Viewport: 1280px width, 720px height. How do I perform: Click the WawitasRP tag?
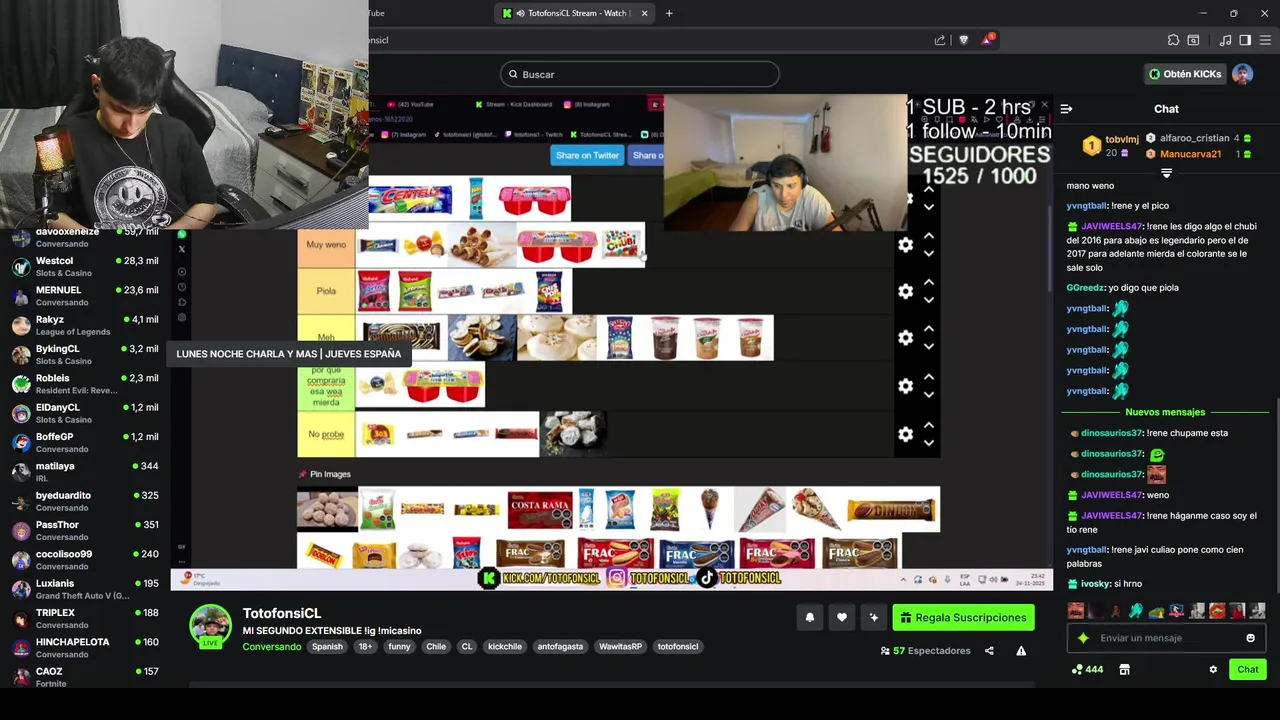click(620, 647)
